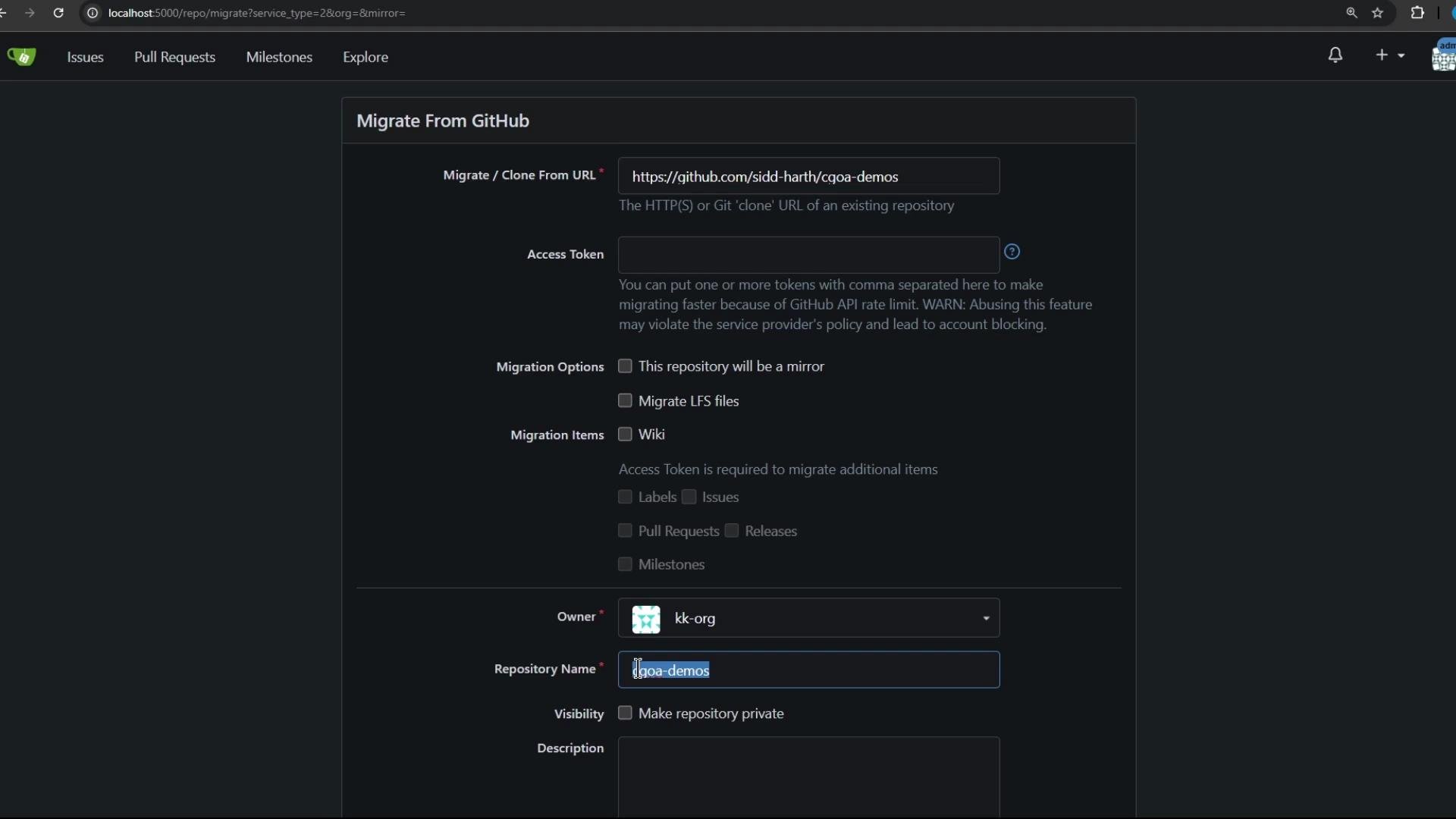The width and height of the screenshot is (1456, 819).
Task: Click the Repository Name field
Action: pos(808,670)
